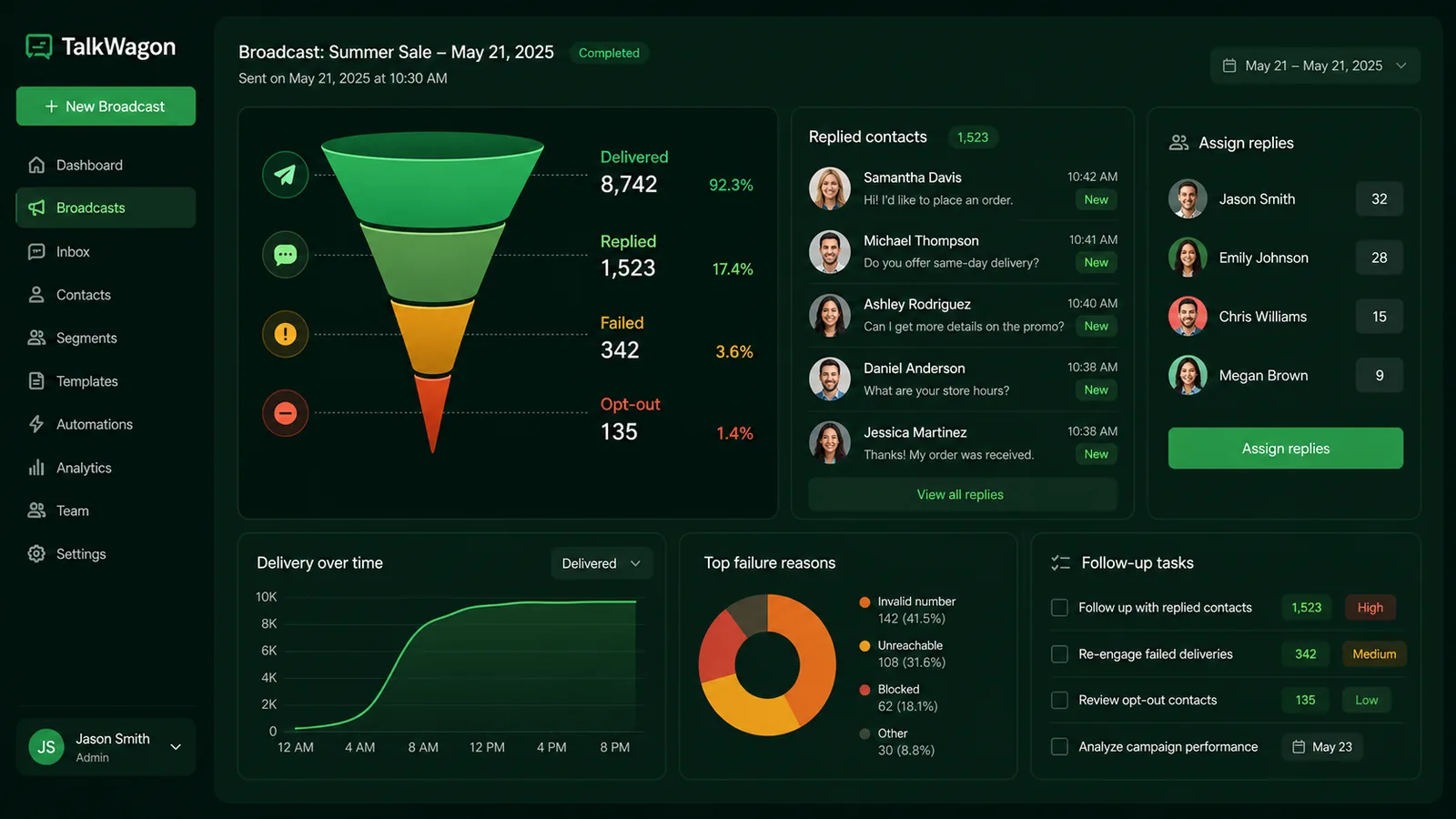The width and height of the screenshot is (1456, 819).
Task: Click the TalkWagon logo icon
Action: pos(39,46)
